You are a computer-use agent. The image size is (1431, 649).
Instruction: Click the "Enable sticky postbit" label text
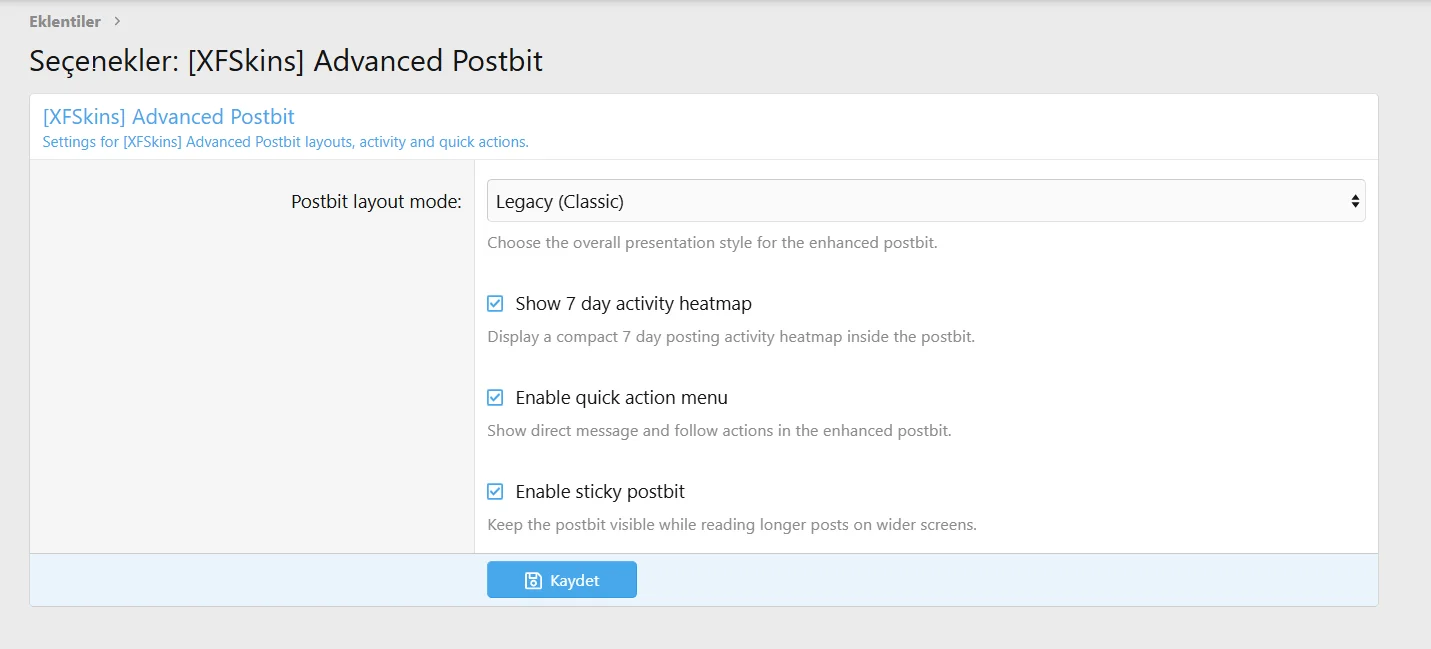(600, 491)
